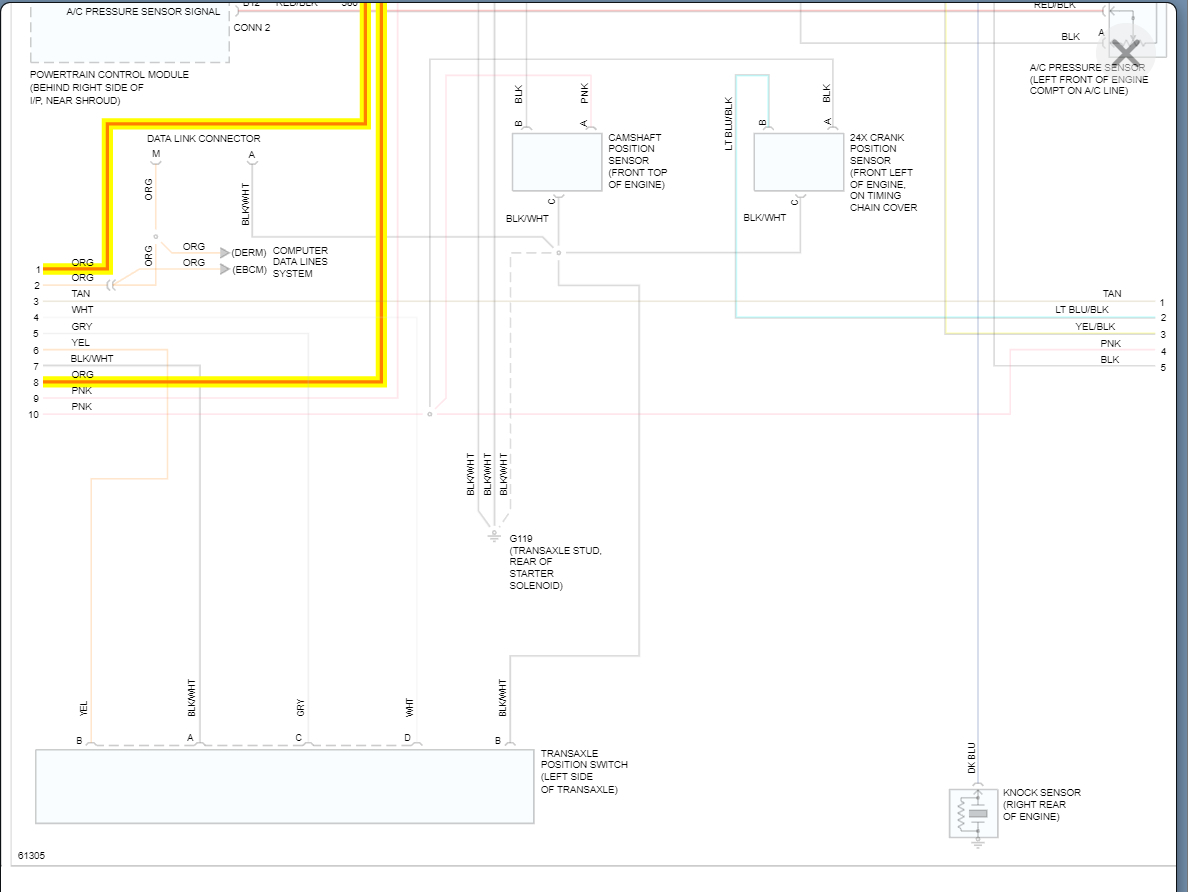Click the CONN 2 label
The height and width of the screenshot is (892, 1188).
pos(252,27)
